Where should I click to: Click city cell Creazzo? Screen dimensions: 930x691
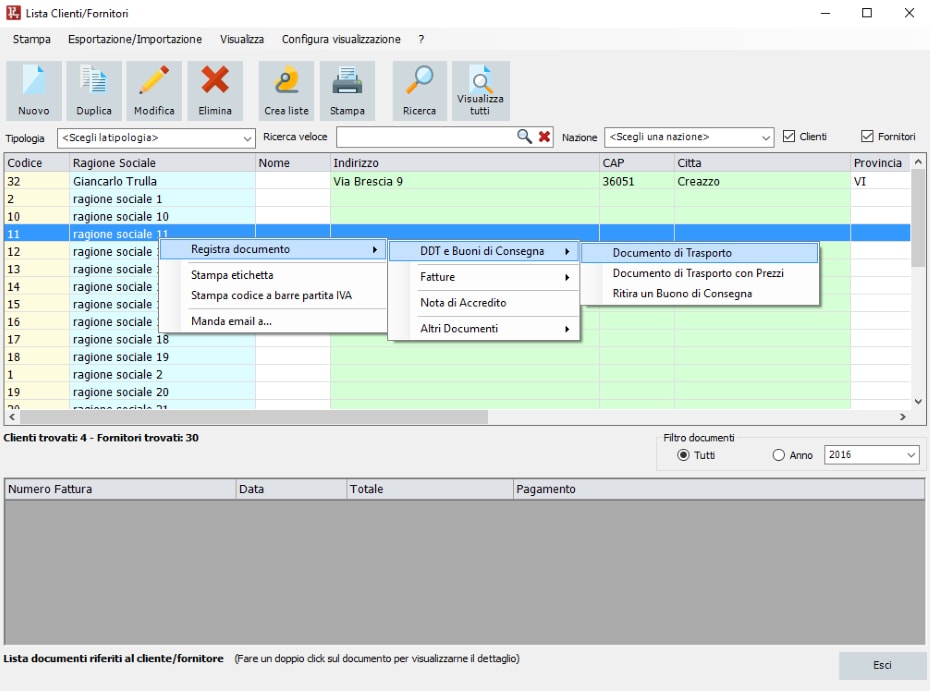pyautogui.click(x=762, y=181)
